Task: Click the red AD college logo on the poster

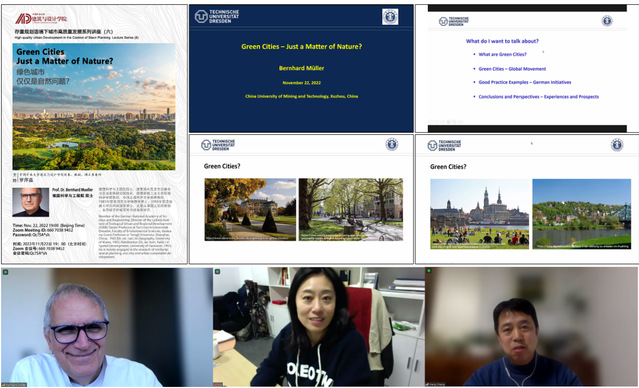Action: click(x=41, y=19)
